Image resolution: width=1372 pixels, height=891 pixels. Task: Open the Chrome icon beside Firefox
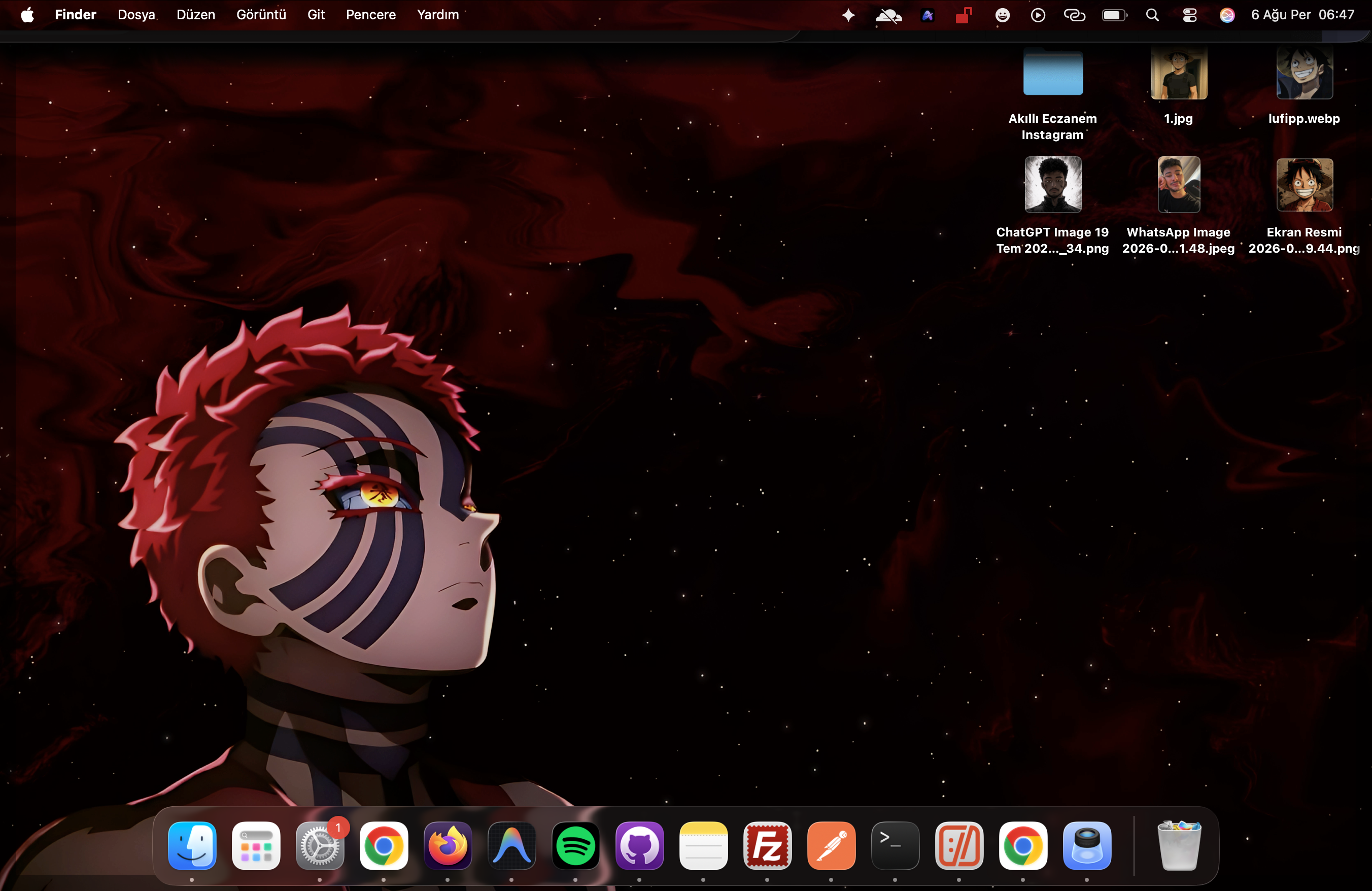point(384,845)
